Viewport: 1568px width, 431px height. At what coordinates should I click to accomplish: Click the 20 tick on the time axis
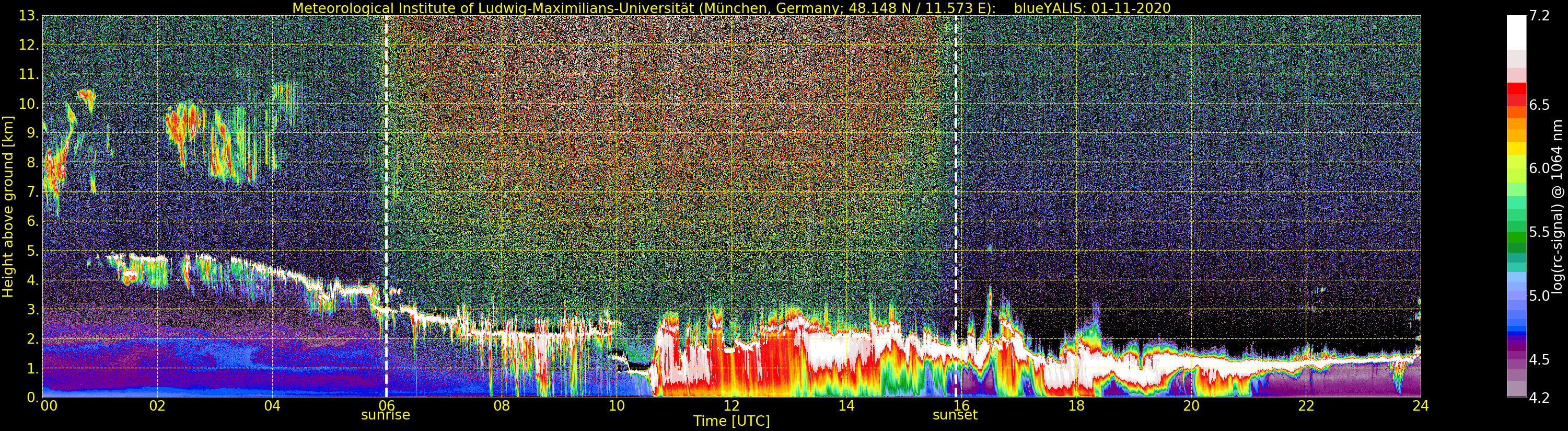coord(1191,406)
